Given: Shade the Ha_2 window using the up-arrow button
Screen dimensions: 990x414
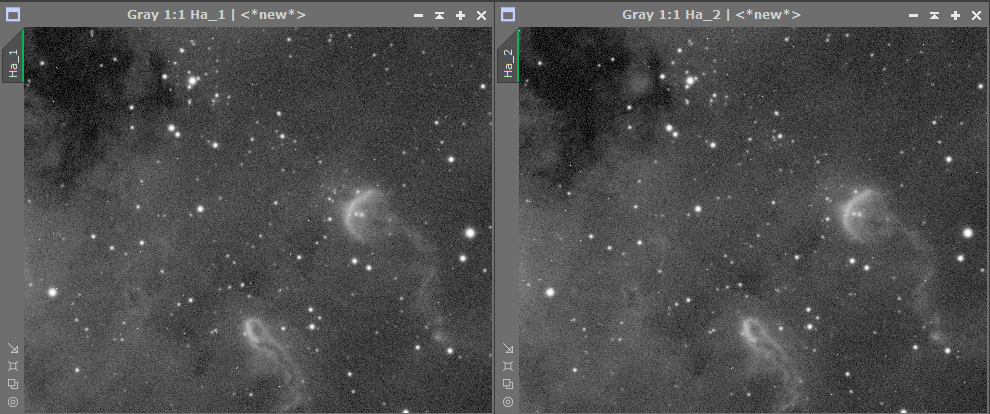Looking at the screenshot, I should (x=934, y=15).
